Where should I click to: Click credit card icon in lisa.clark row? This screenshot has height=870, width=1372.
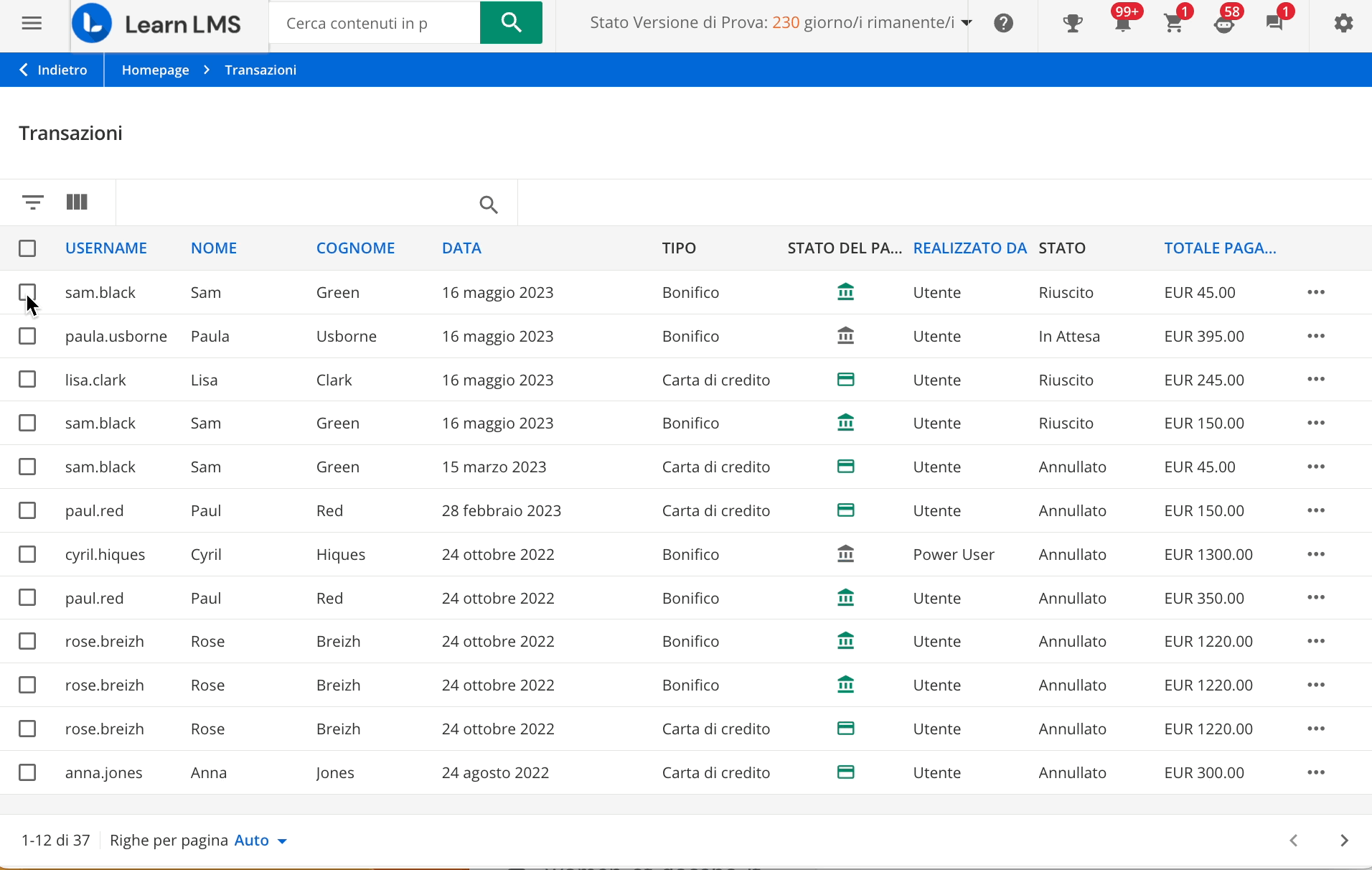click(x=846, y=379)
